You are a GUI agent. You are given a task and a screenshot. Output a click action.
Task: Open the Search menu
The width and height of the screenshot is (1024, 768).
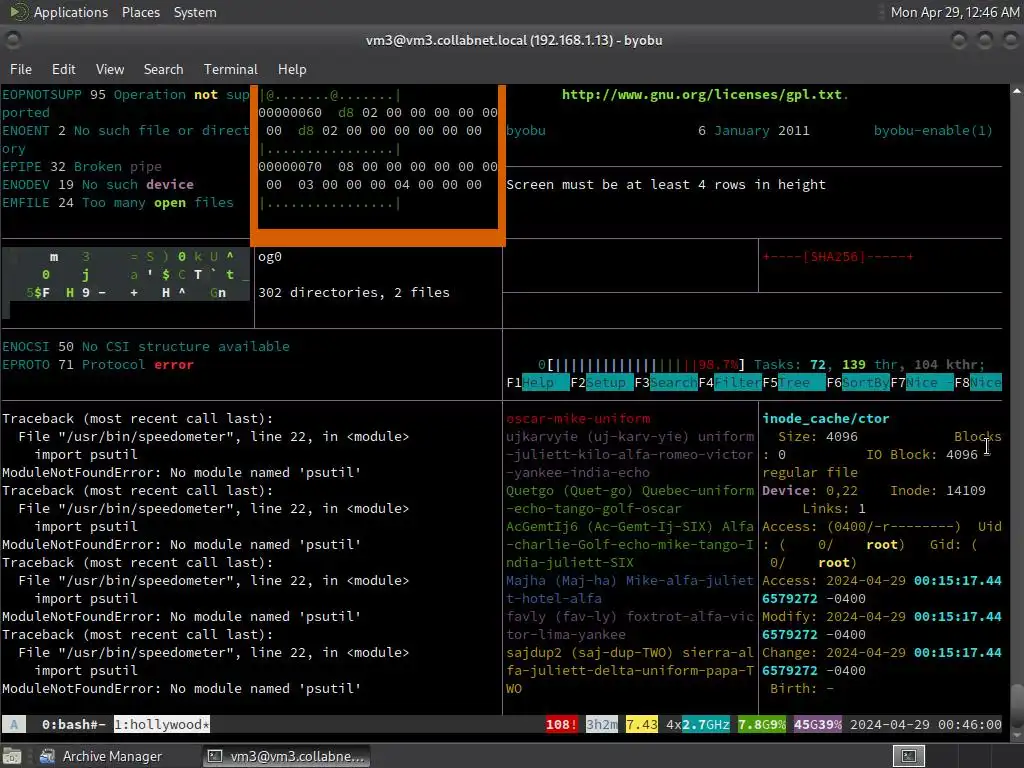tap(163, 69)
